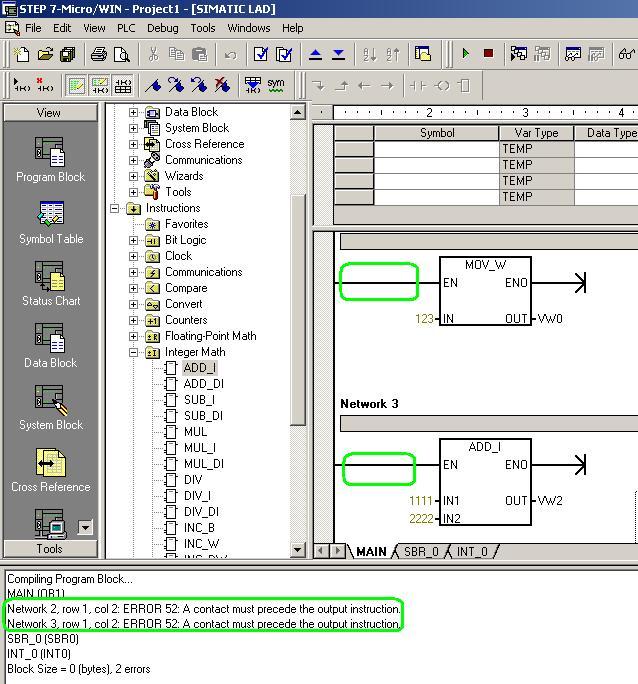Click the Print Preview icon
The image size is (638, 684).
(x=122, y=54)
